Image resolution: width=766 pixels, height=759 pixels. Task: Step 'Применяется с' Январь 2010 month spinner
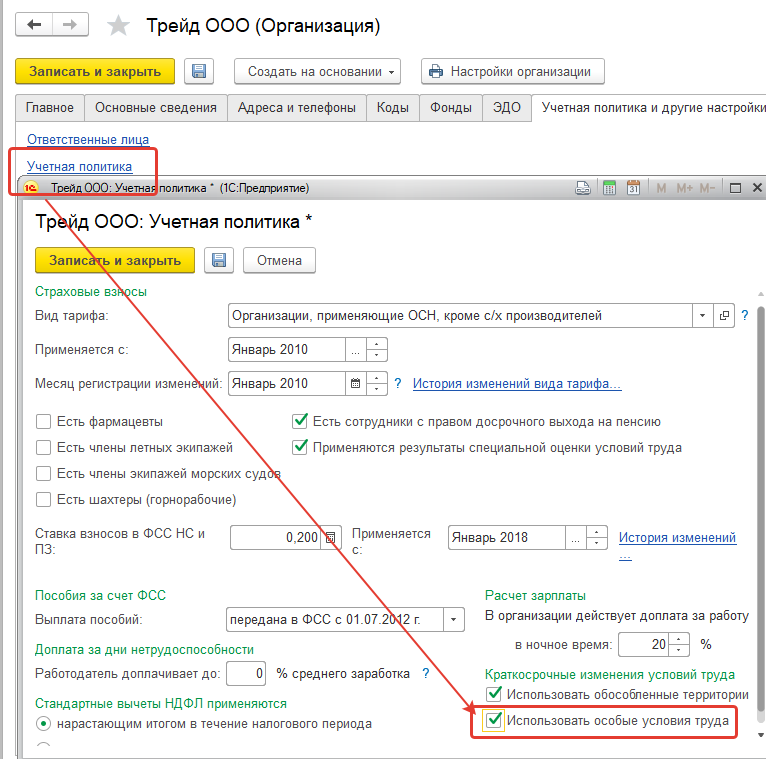[x=376, y=350]
